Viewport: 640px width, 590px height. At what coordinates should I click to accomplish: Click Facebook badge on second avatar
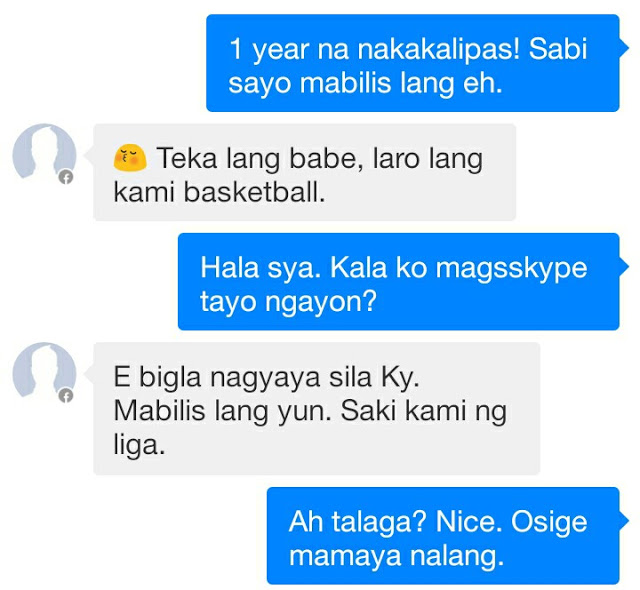coord(66,396)
